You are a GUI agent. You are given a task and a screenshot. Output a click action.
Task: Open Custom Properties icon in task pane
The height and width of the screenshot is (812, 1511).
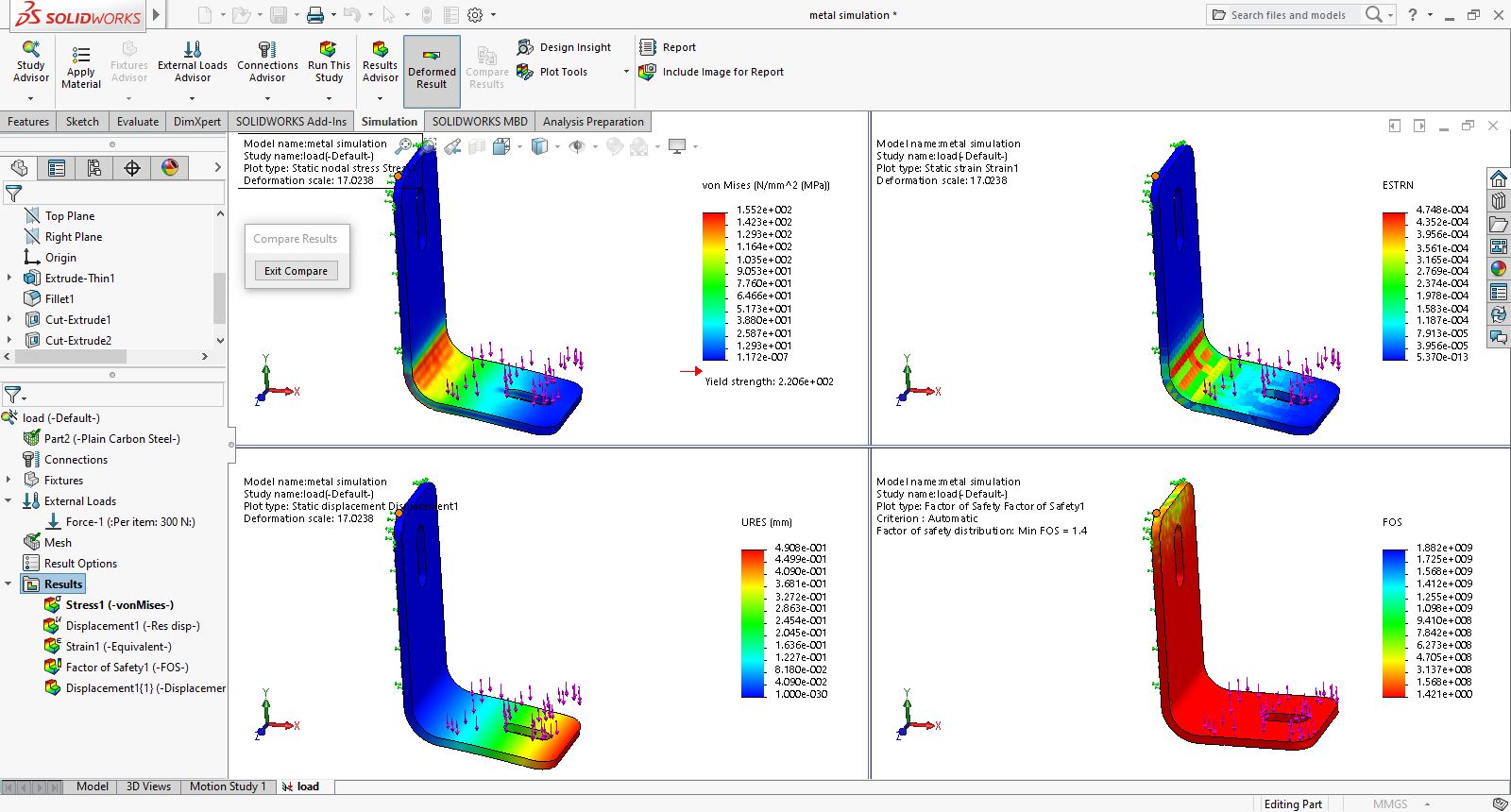pyautogui.click(x=1499, y=292)
